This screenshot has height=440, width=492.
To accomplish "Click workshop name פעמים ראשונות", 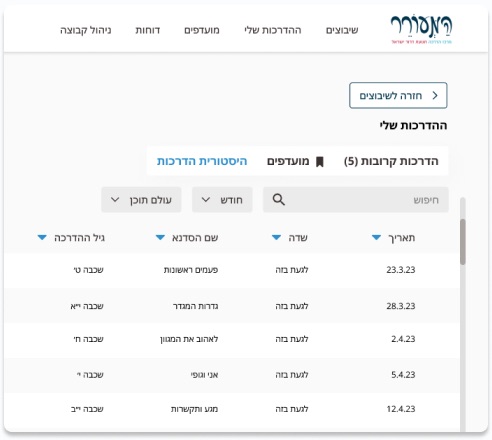I will (x=191, y=270).
